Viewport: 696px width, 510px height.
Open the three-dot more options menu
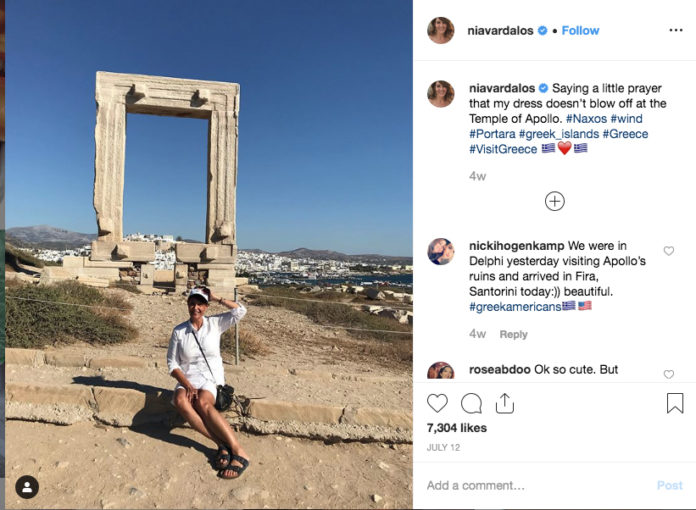coord(676,31)
